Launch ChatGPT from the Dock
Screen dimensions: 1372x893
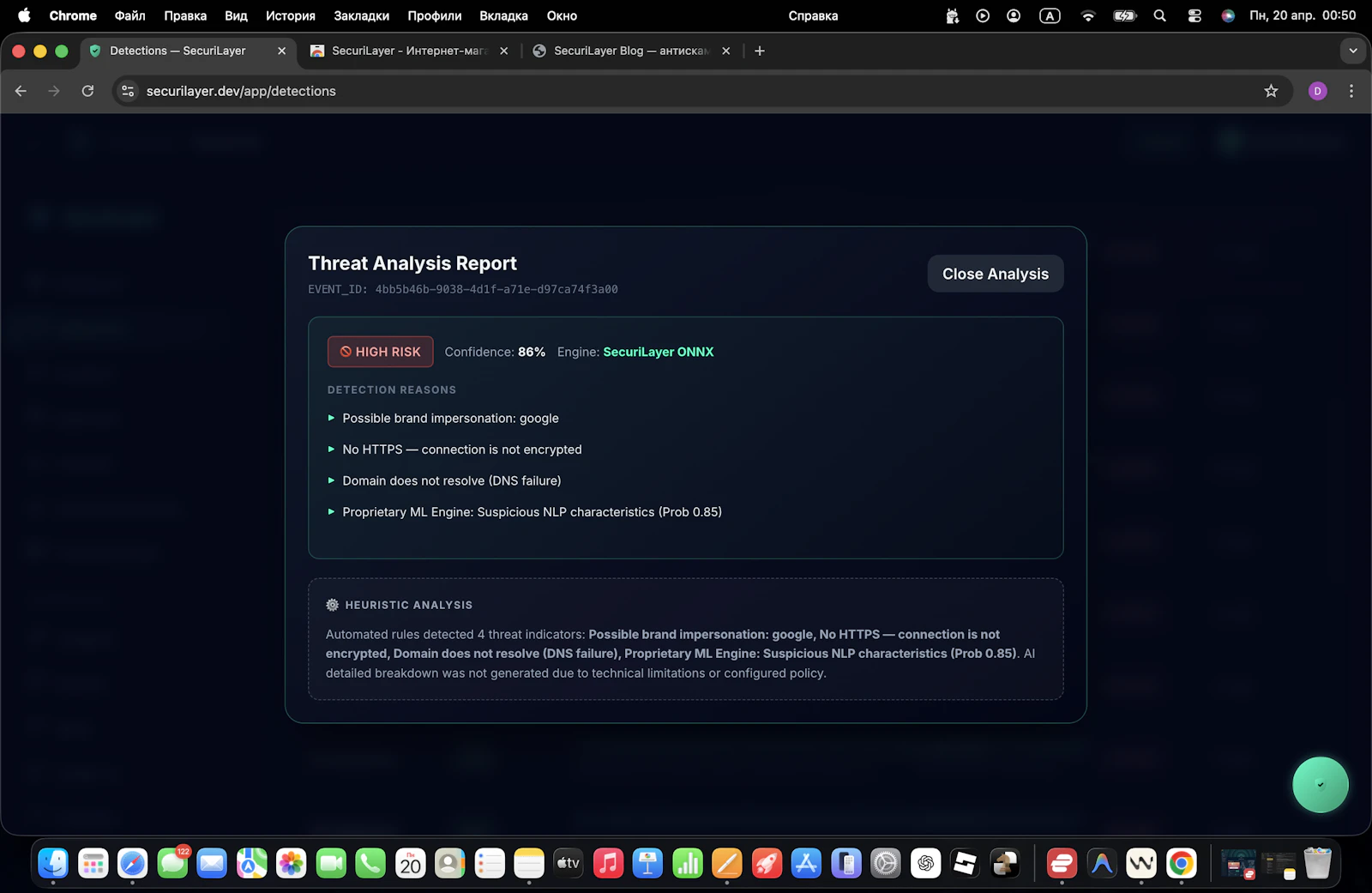coord(925,863)
